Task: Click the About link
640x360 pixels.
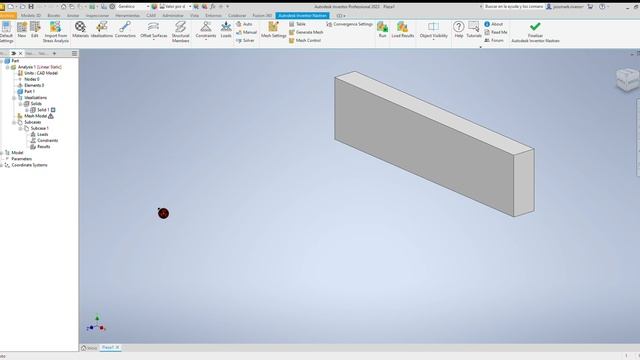Action: click(x=493, y=24)
